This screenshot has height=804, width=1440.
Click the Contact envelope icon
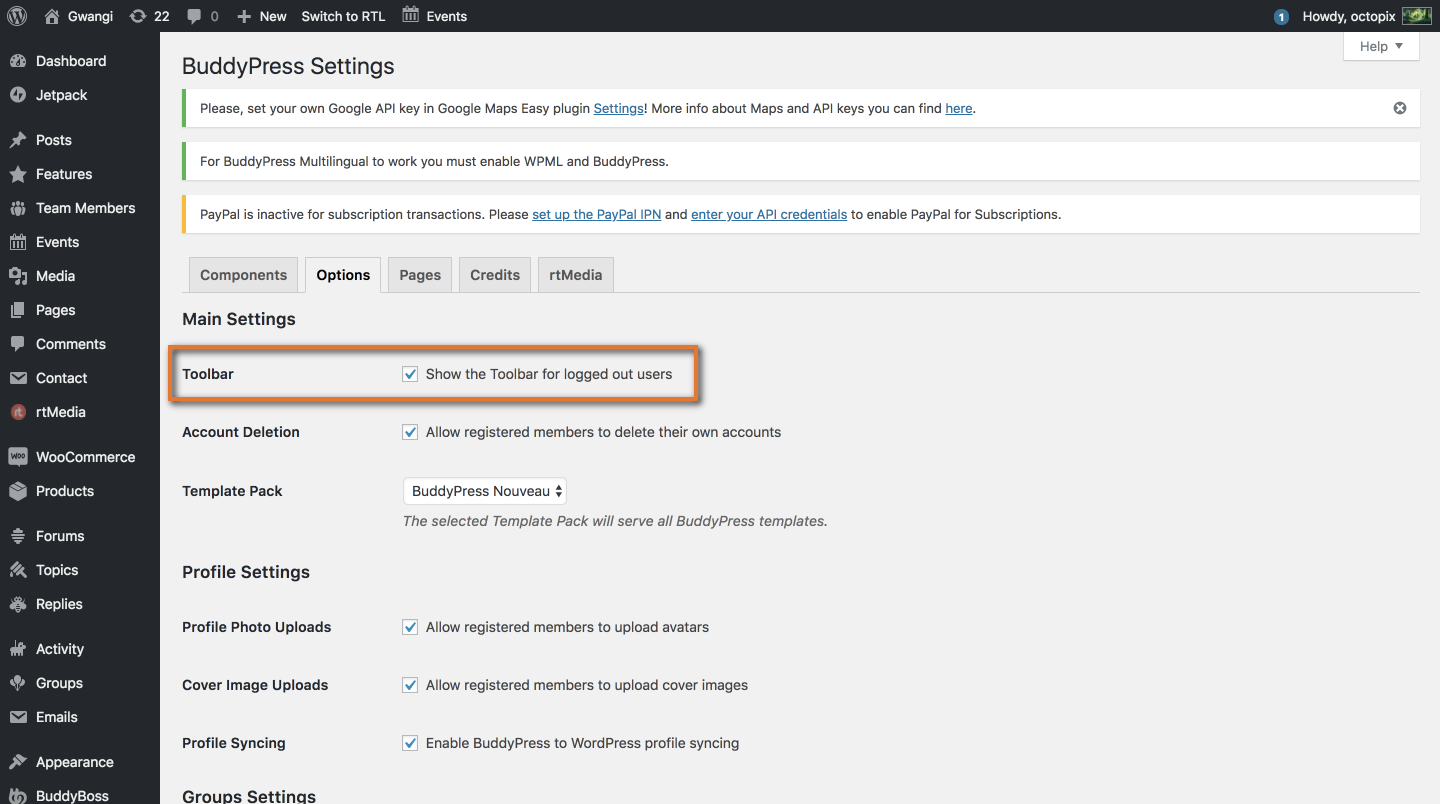[x=18, y=378]
